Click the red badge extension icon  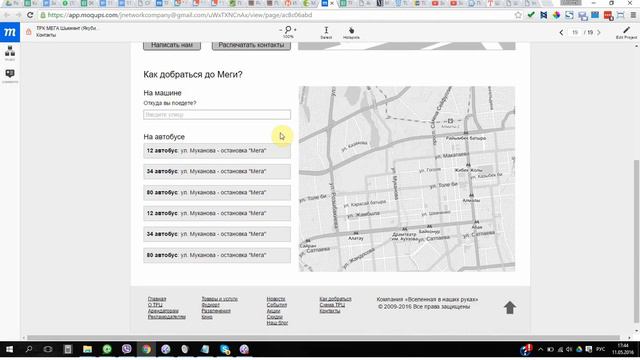(x=608, y=15)
